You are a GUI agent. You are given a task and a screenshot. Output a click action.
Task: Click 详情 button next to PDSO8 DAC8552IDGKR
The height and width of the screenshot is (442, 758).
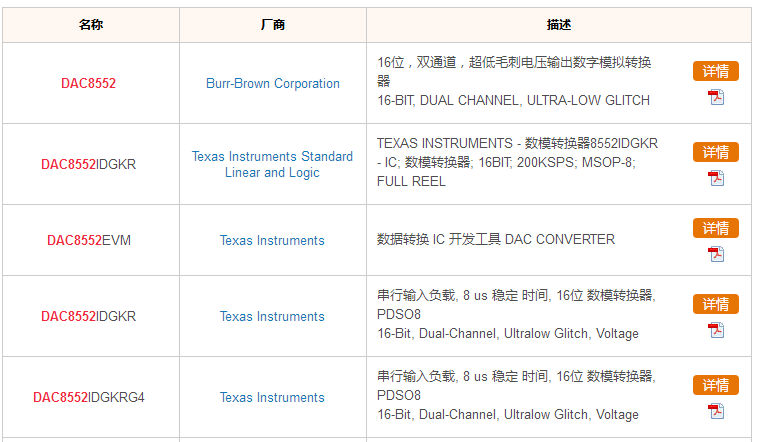715,304
